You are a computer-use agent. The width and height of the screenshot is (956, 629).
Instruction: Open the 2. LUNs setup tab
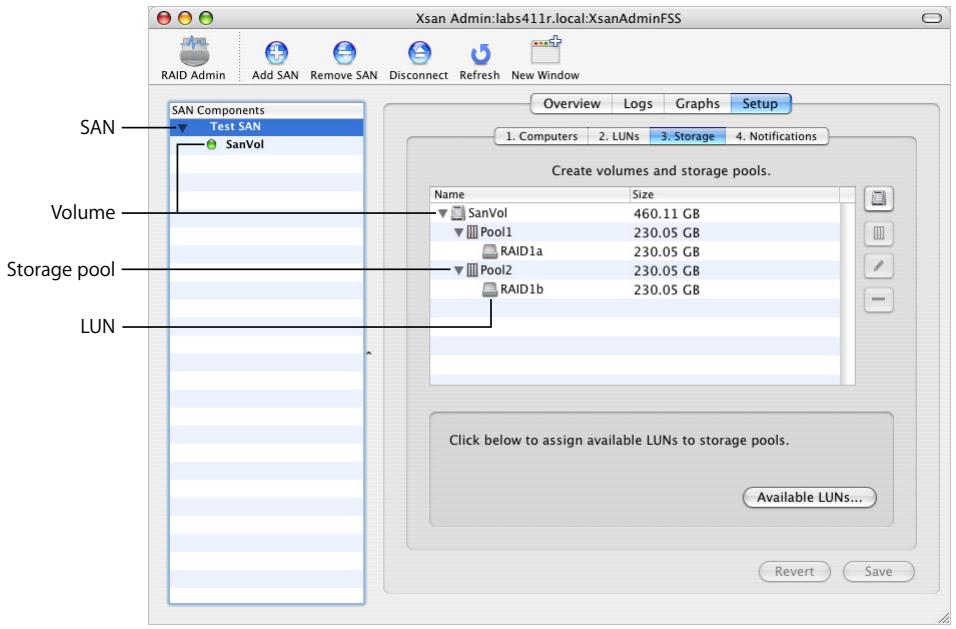tap(619, 136)
